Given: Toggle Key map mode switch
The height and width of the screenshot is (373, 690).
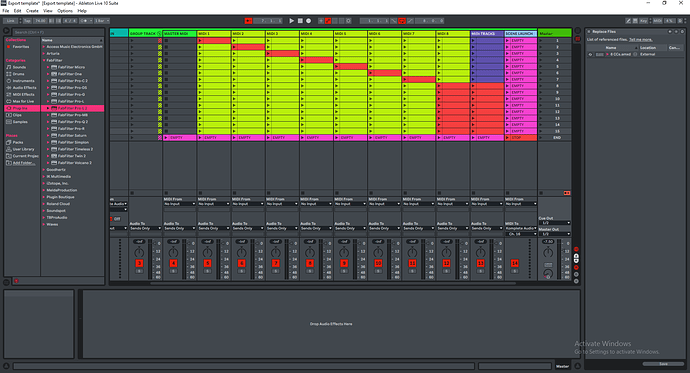Looking at the screenshot, I should tap(643, 21).
